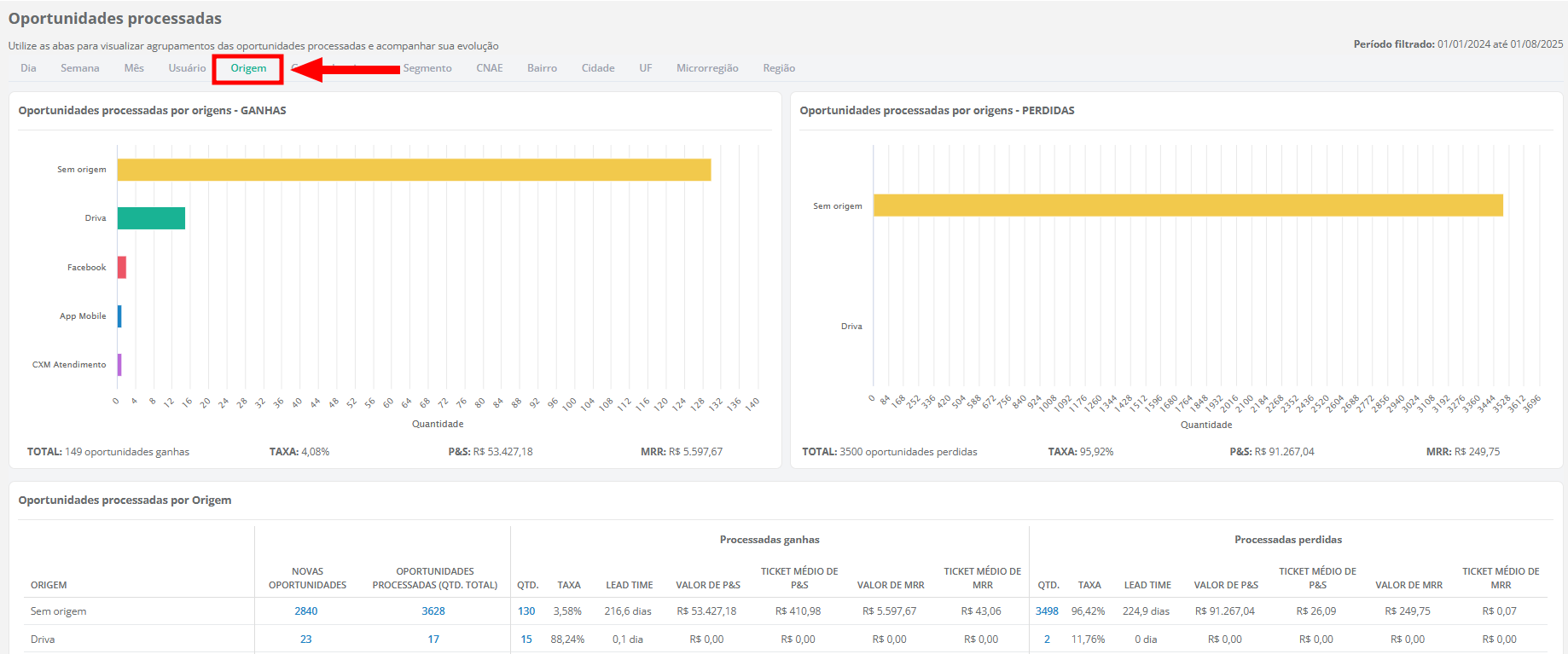Select the red Facebook bar
The height and width of the screenshot is (654, 1568).
click(x=122, y=268)
